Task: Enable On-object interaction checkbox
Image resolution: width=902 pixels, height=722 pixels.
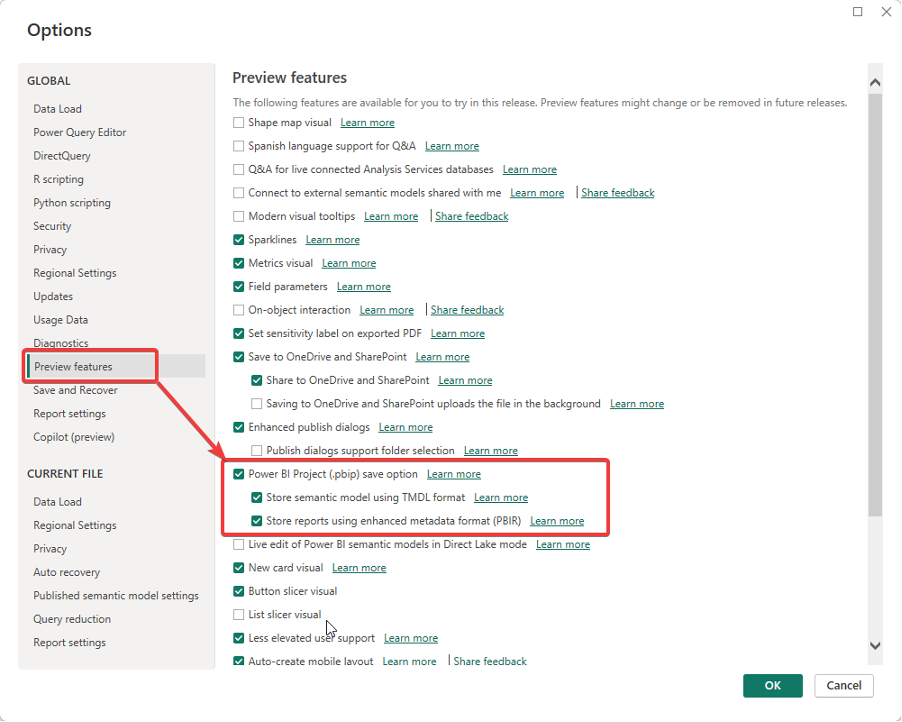Action: (x=238, y=310)
